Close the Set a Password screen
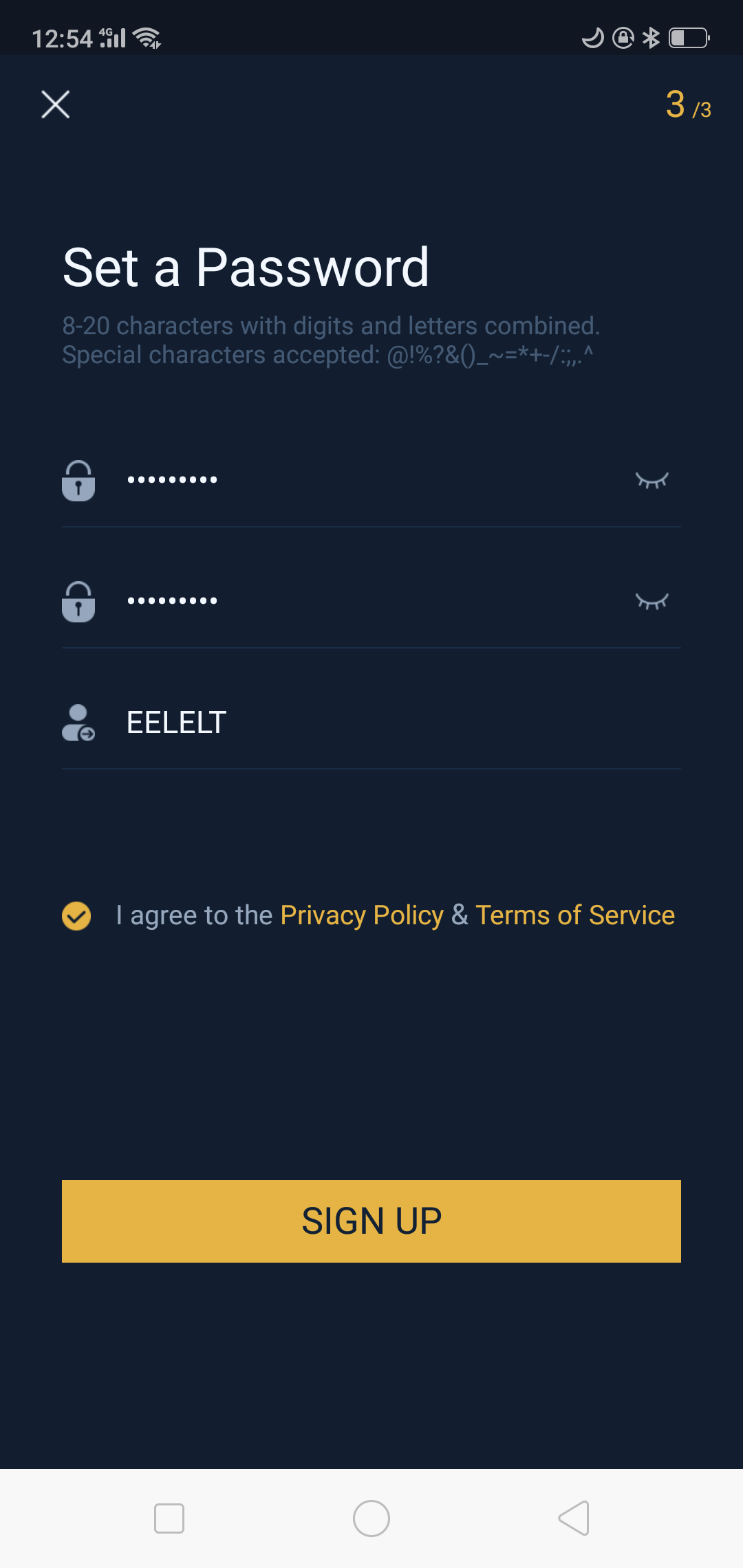743x1568 pixels. 56,105
